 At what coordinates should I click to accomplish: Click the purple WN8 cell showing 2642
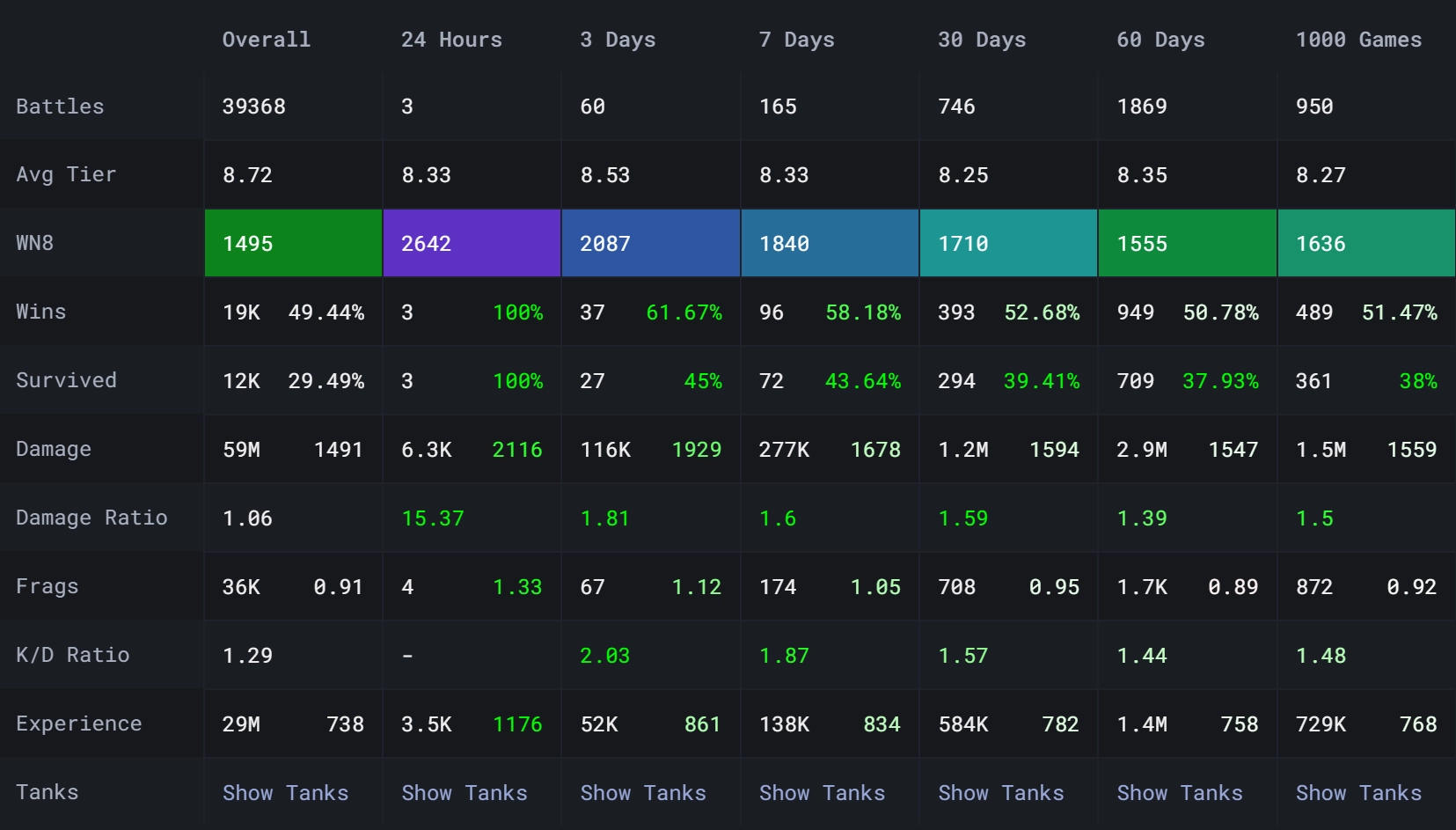472,243
